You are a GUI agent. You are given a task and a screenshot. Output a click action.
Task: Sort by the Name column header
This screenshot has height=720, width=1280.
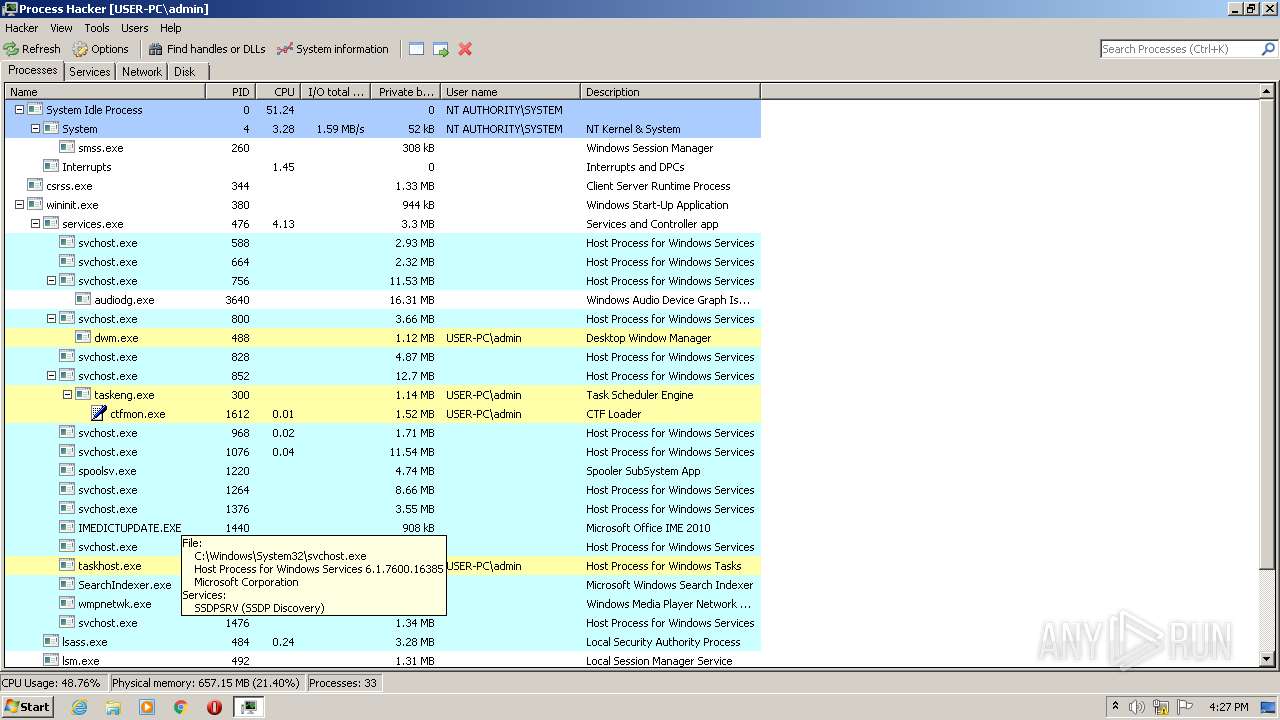pyautogui.click(x=105, y=92)
